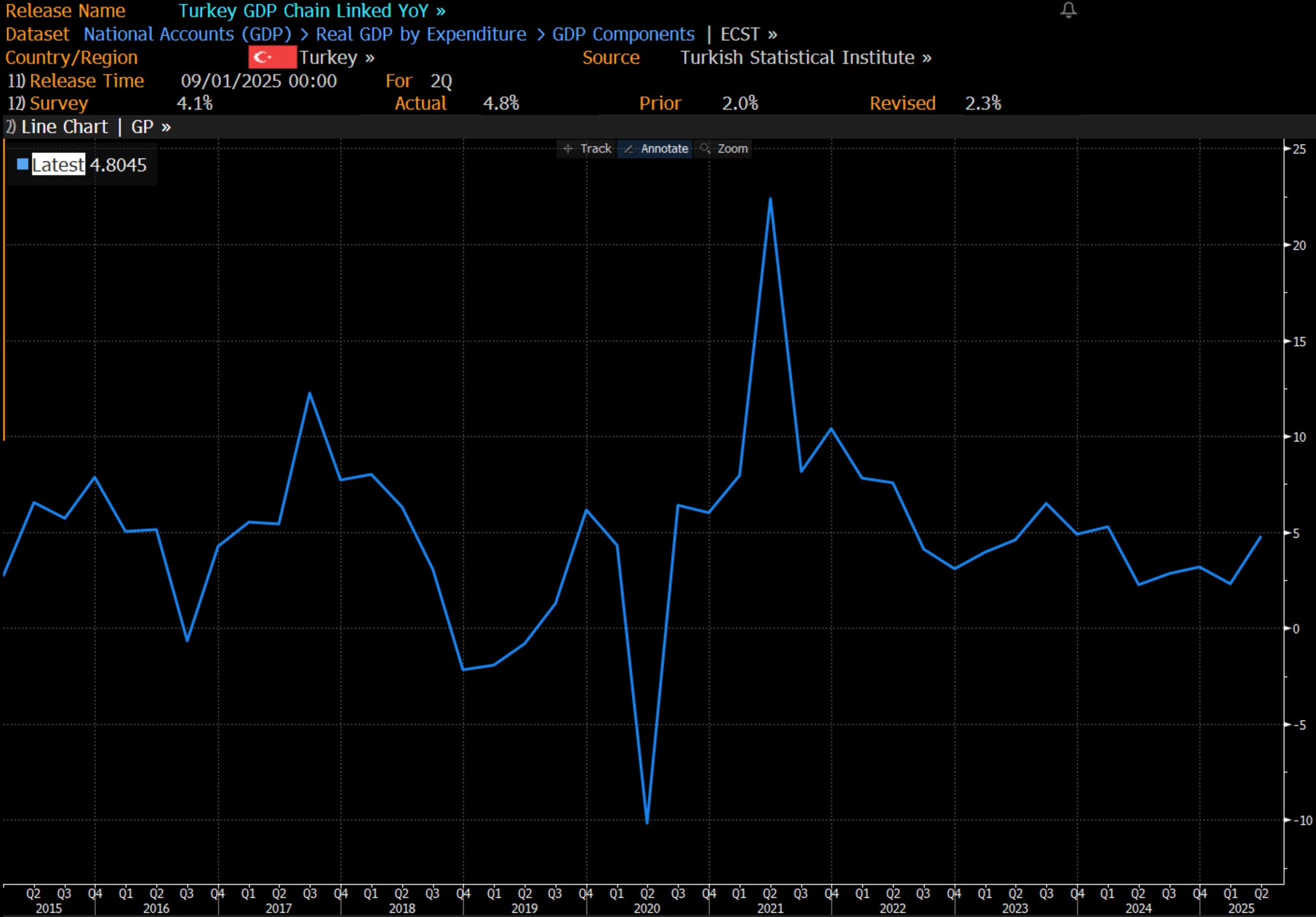Screen dimensions: 1316x917
Task: Click the Q2 2021 peak on chart
Action: click(x=770, y=199)
